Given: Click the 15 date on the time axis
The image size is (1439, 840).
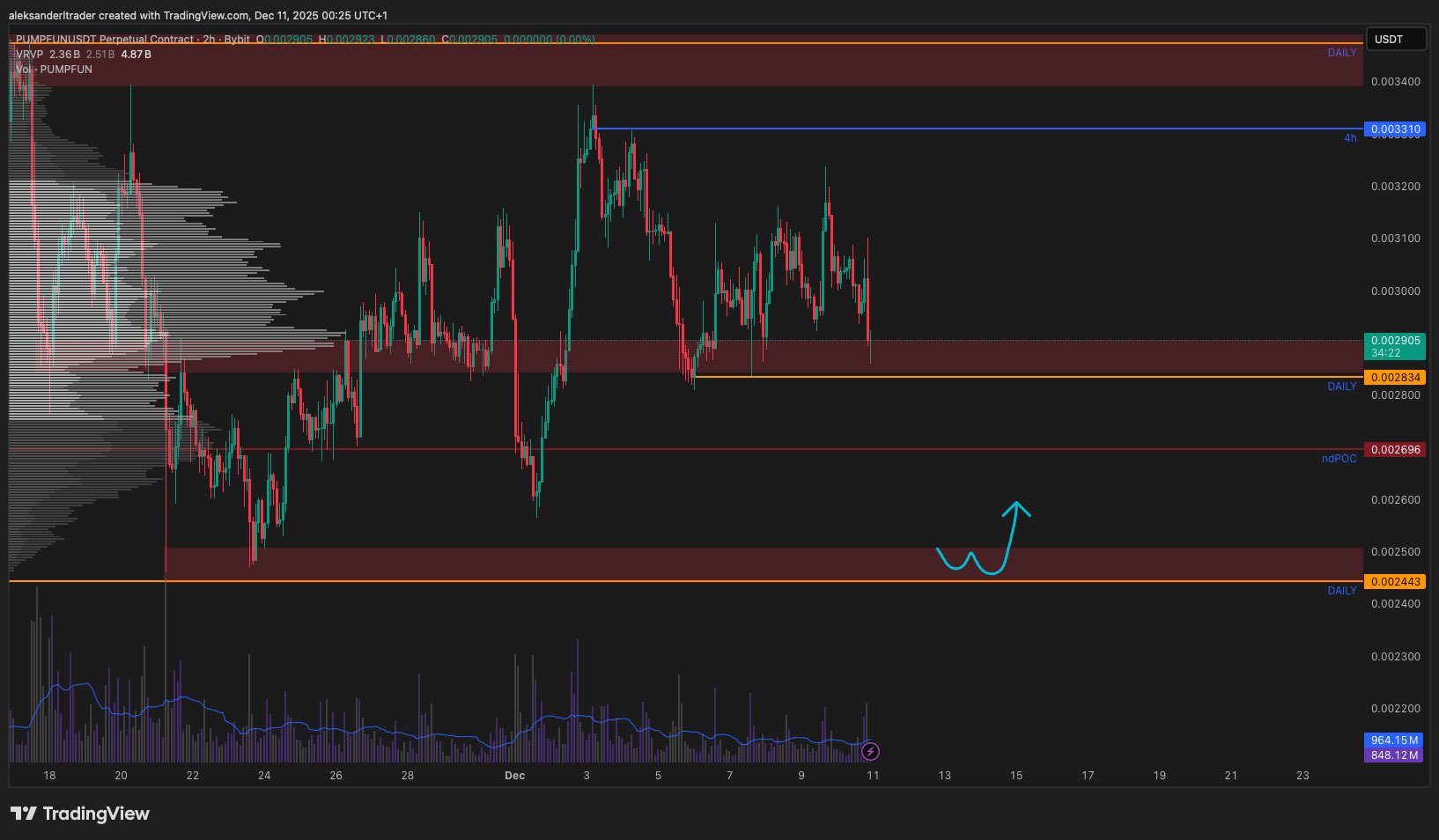Looking at the screenshot, I should click(x=1016, y=776).
